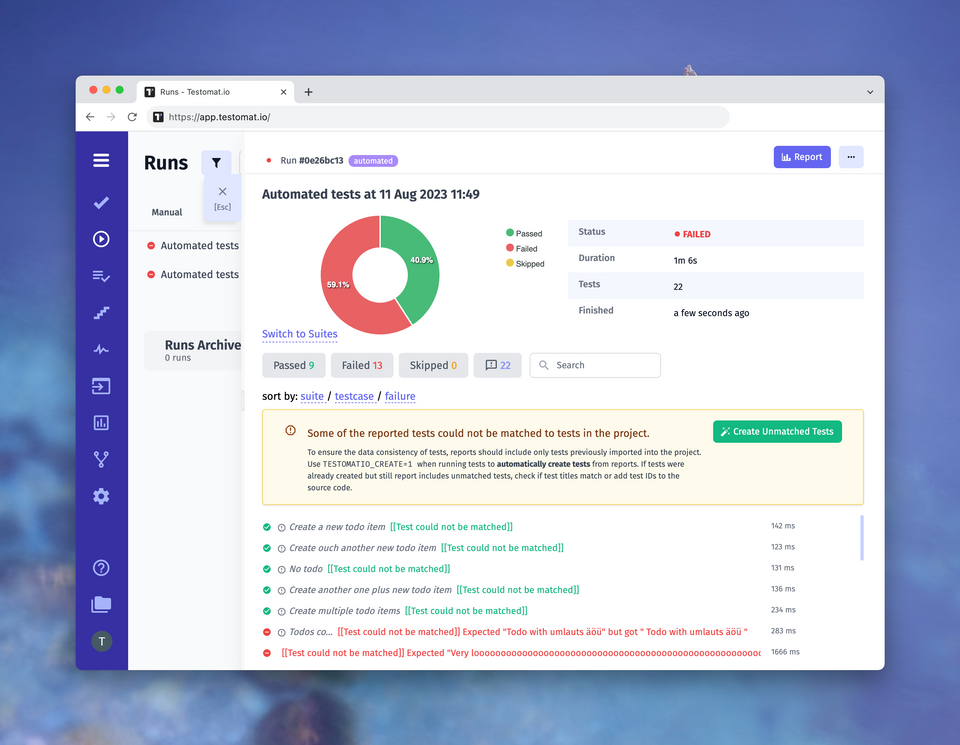The height and width of the screenshot is (745, 960).
Task: Click the Runs filter funnel button
Action: (x=216, y=163)
